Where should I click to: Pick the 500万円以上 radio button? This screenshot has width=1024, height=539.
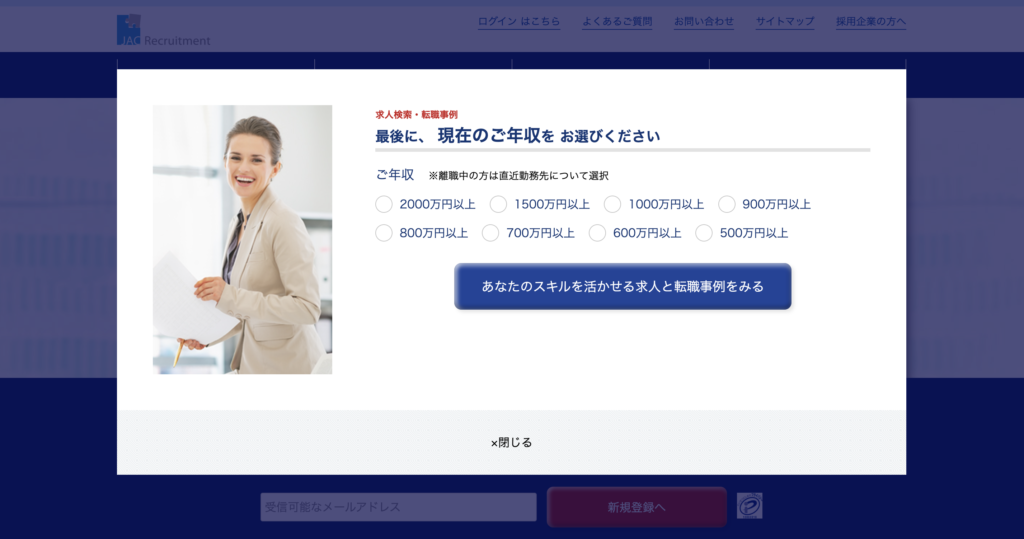point(704,233)
